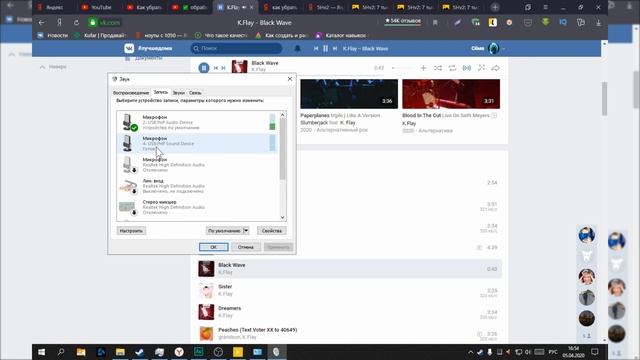Switch to Воспроизведение tab in sound dialog
The height and width of the screenshot is (360, 640).
point(131,93)
